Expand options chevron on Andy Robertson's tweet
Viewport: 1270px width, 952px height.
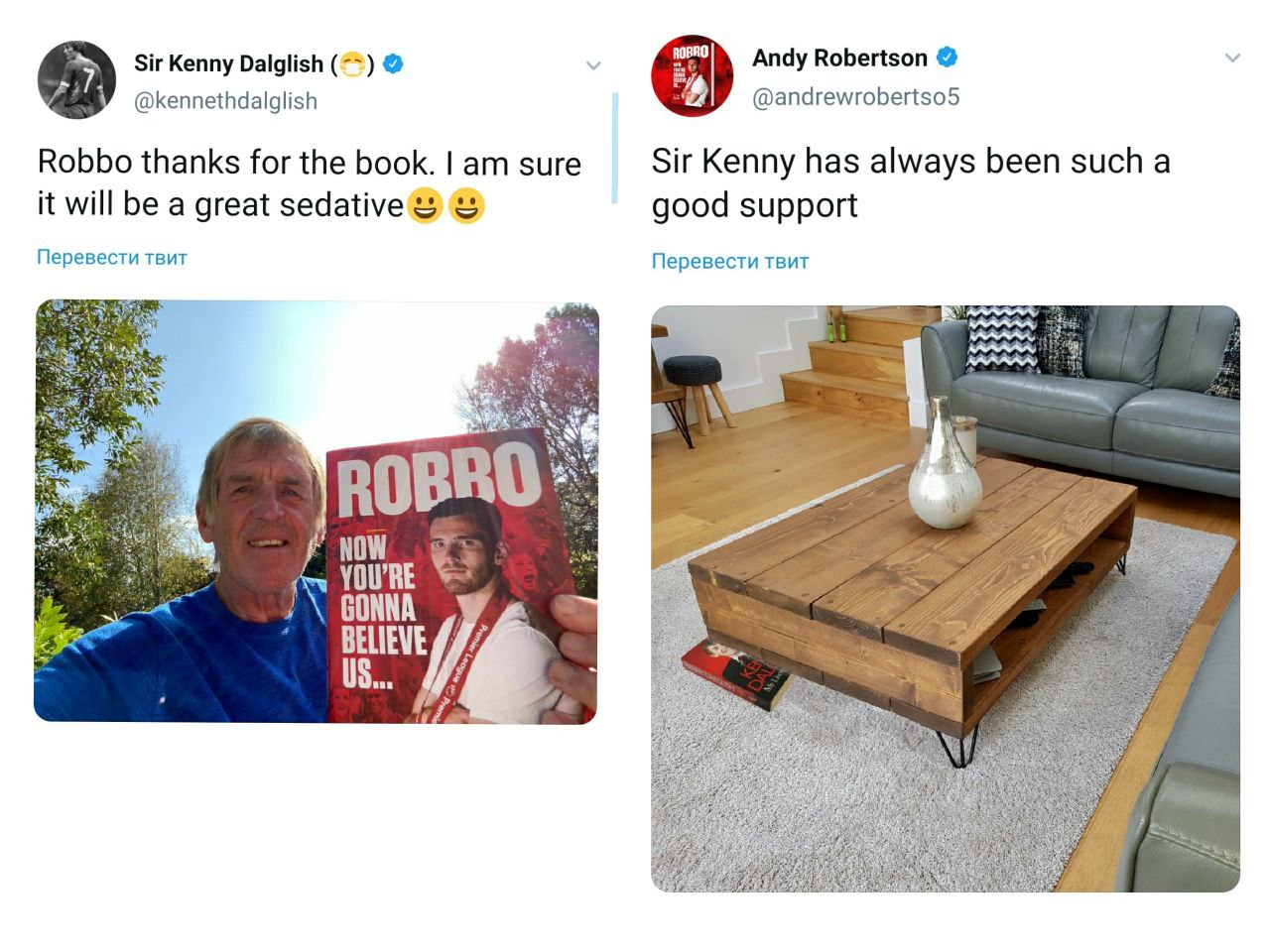[x=1232, y=58]
